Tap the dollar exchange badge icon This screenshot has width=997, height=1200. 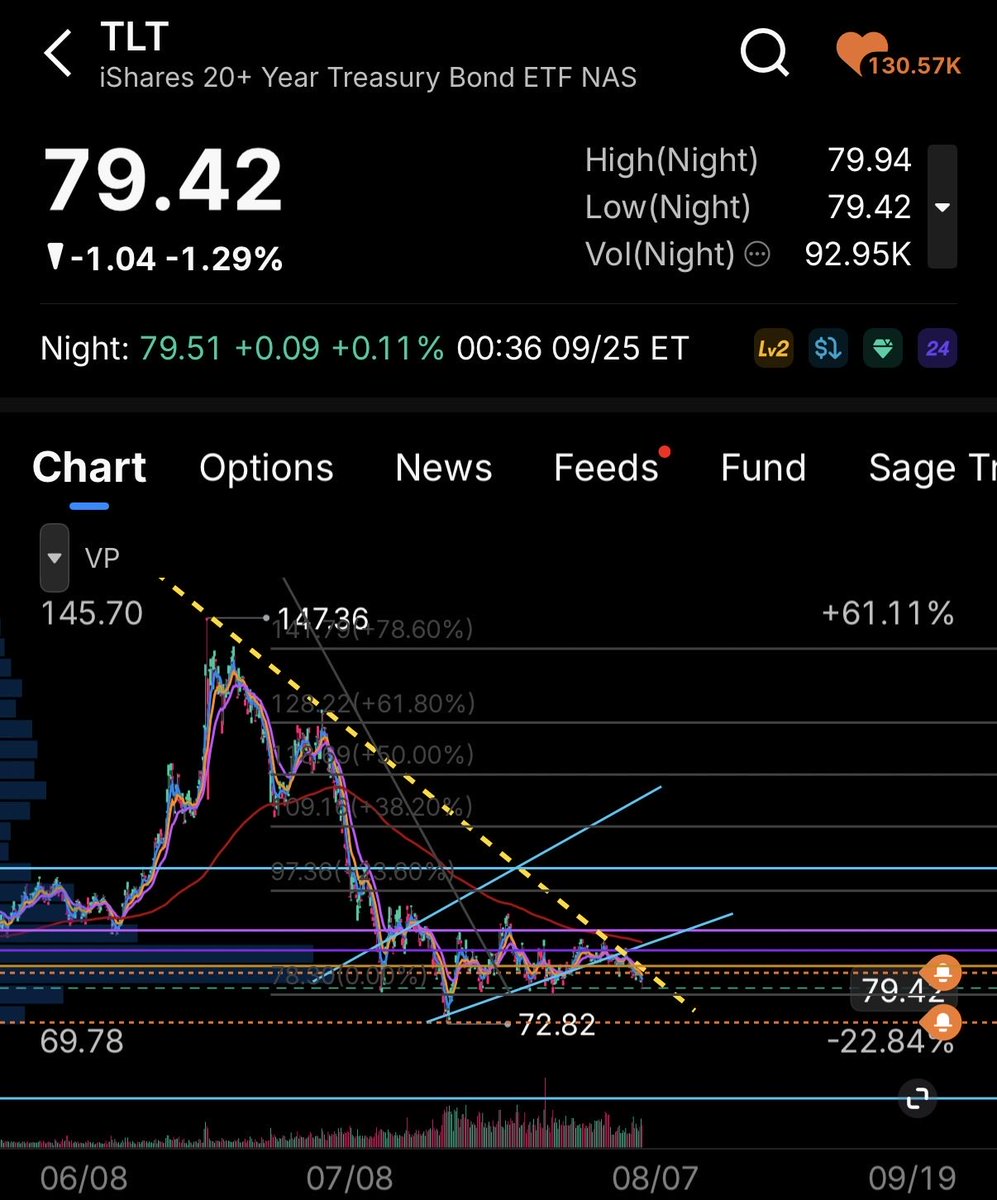pos(828,349)
